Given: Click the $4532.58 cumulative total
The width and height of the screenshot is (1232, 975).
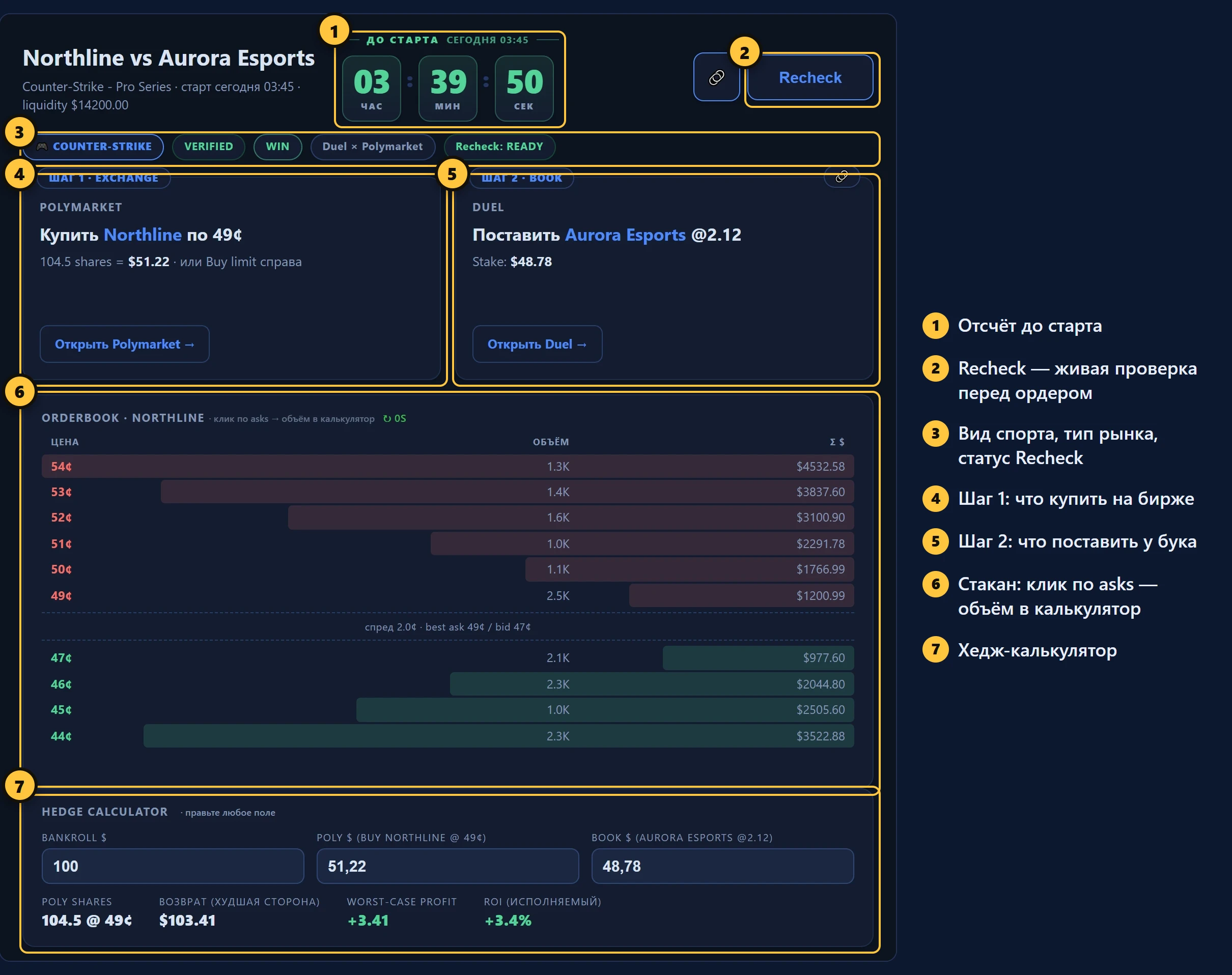Looking at the screenshot, I should [x=820, y=466].
